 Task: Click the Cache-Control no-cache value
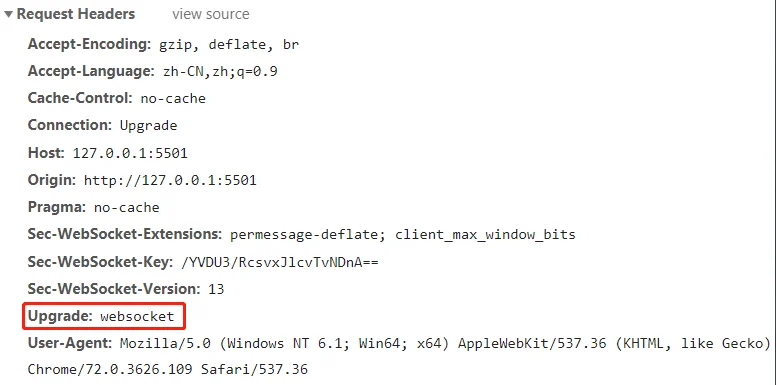click(x=173, y=98)
